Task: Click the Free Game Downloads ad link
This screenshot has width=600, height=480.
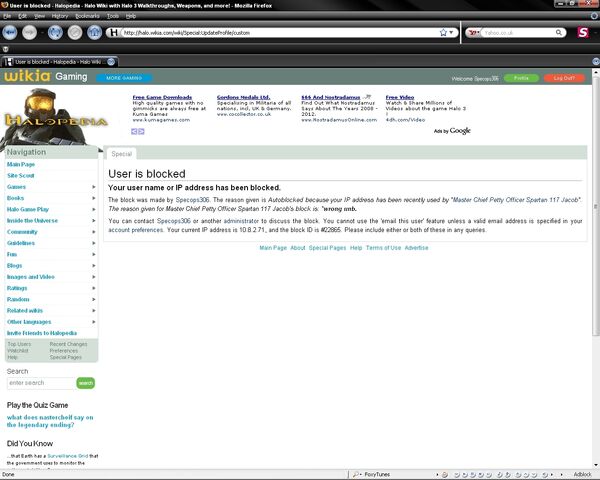Action: point(162,97)
